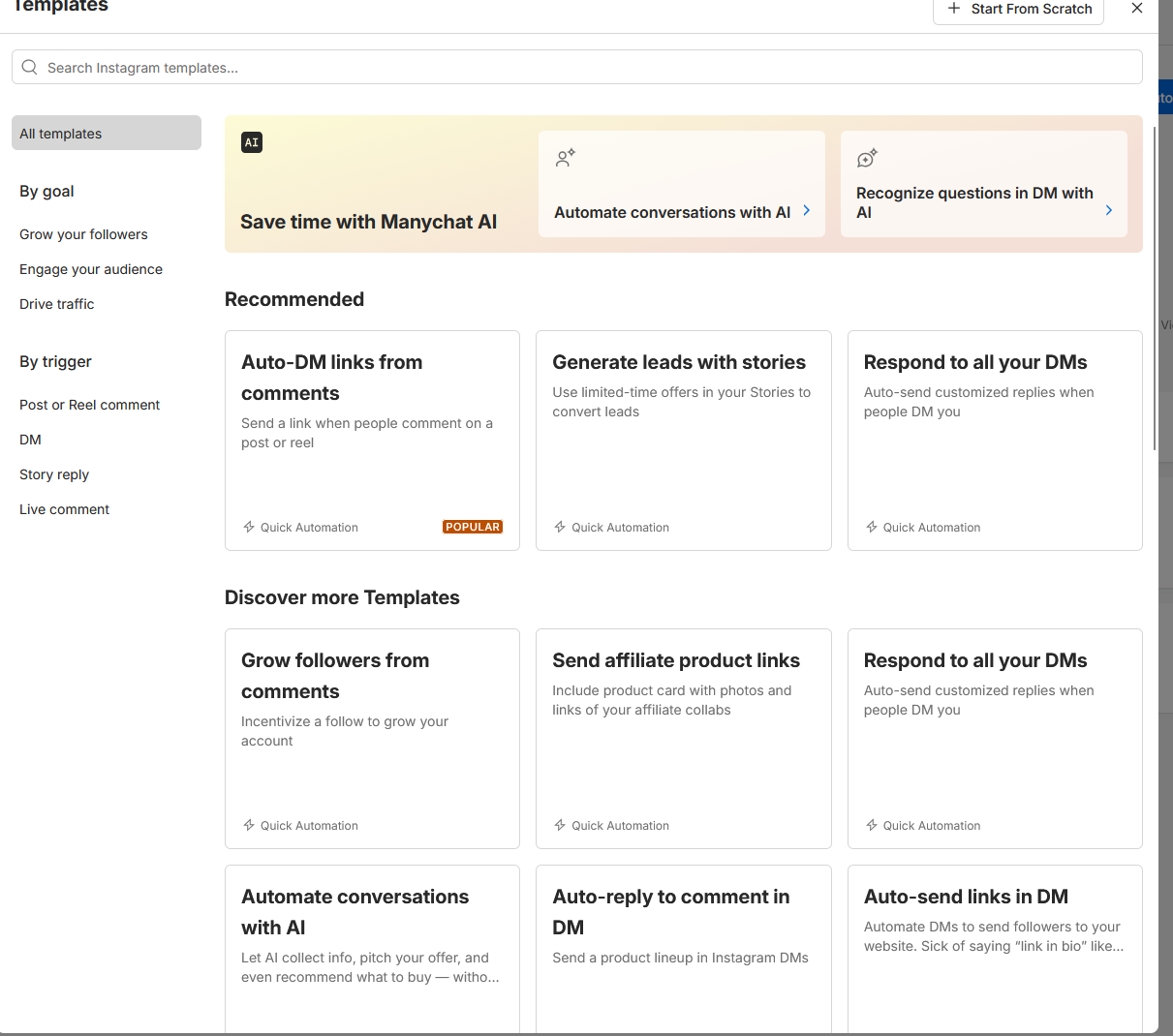
Task: Filter by Drive traffic goal
Action: click(57, 304)
